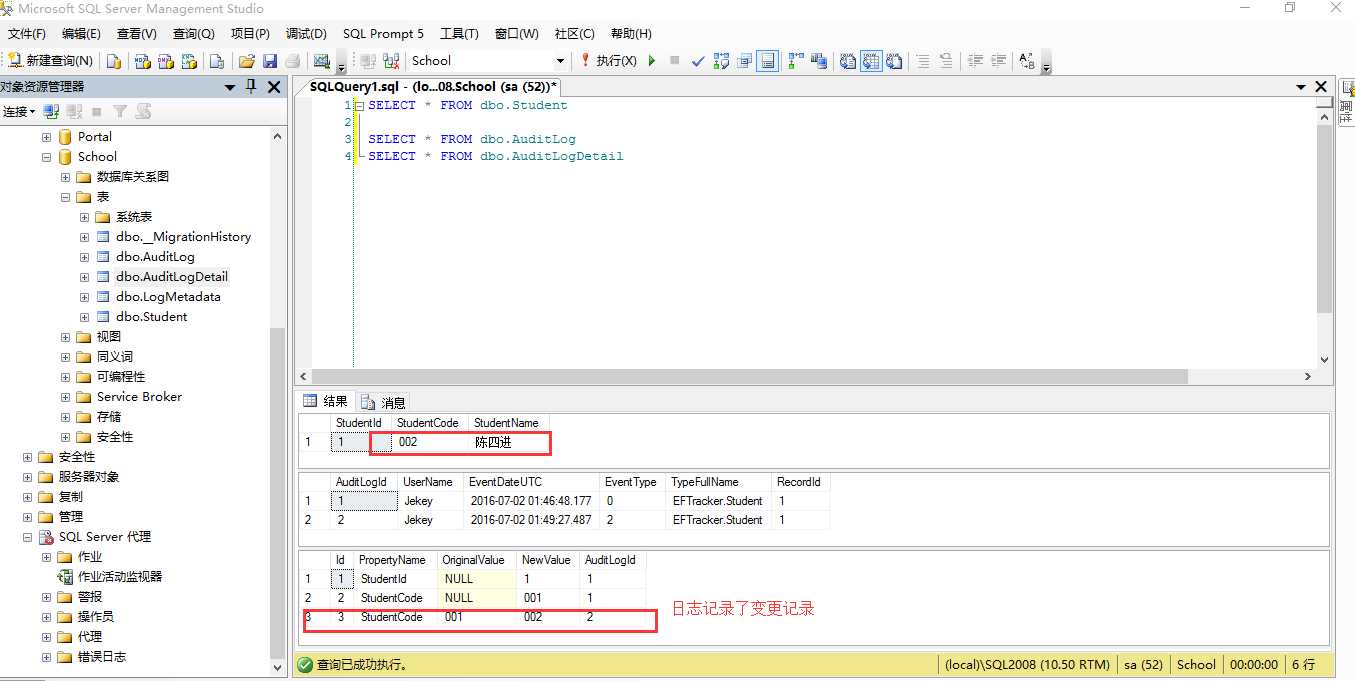Specify values for template parameters icon
The height and width of the screenshot is (681, 1355).
click(1027, 61)
